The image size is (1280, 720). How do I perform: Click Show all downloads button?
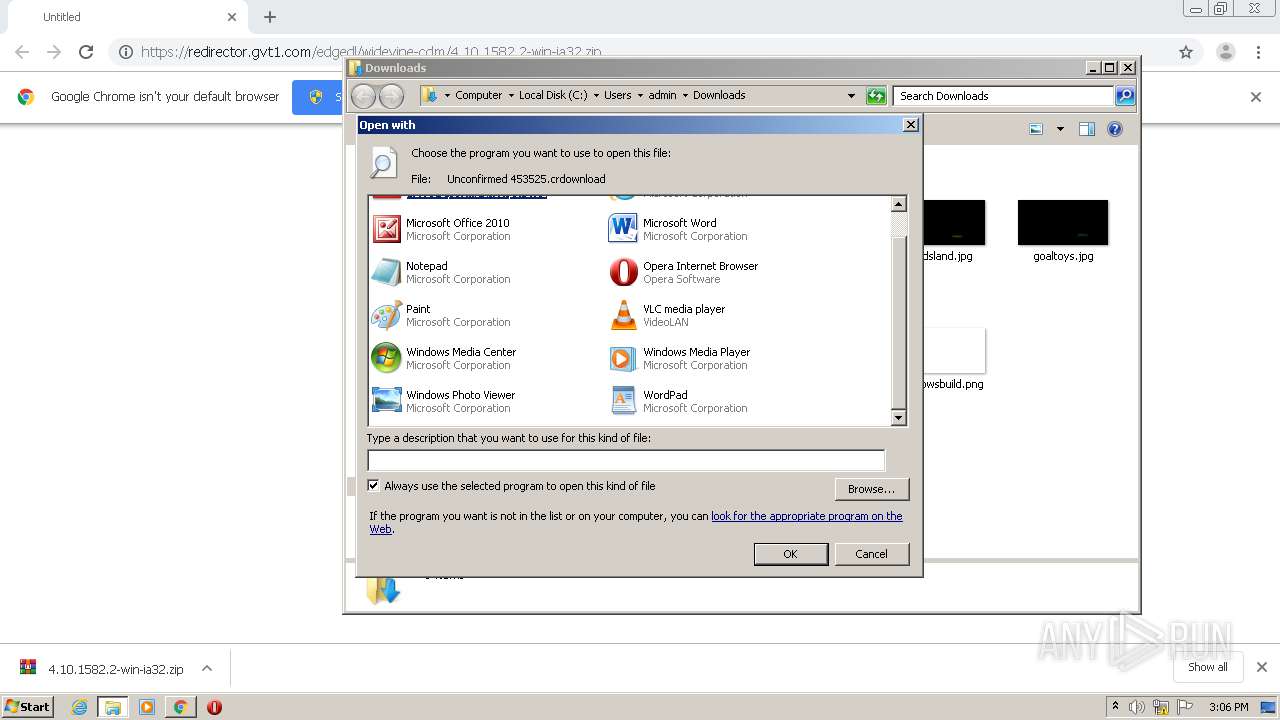coord(1207,667)
